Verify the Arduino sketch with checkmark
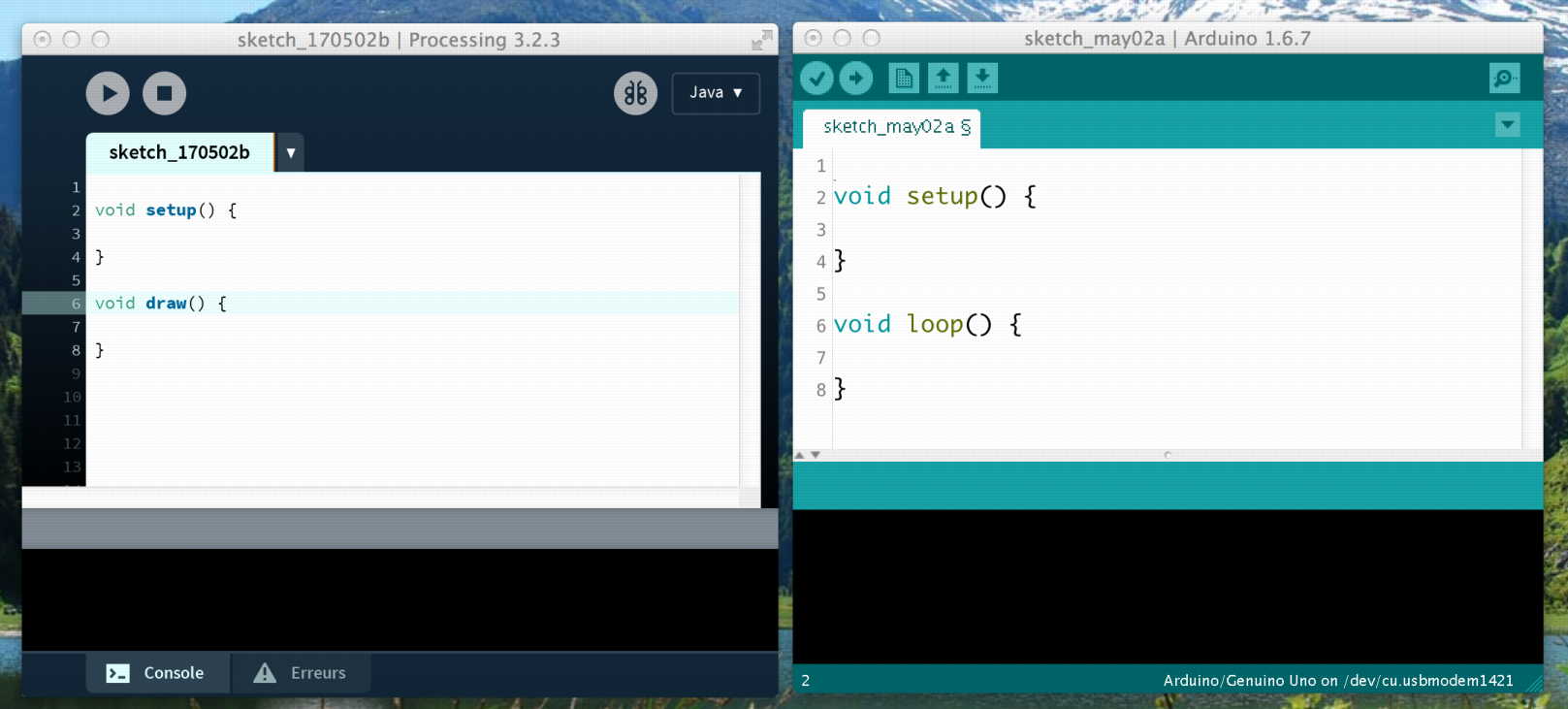This screenshot has height=709, width=1568. point(817,78)
